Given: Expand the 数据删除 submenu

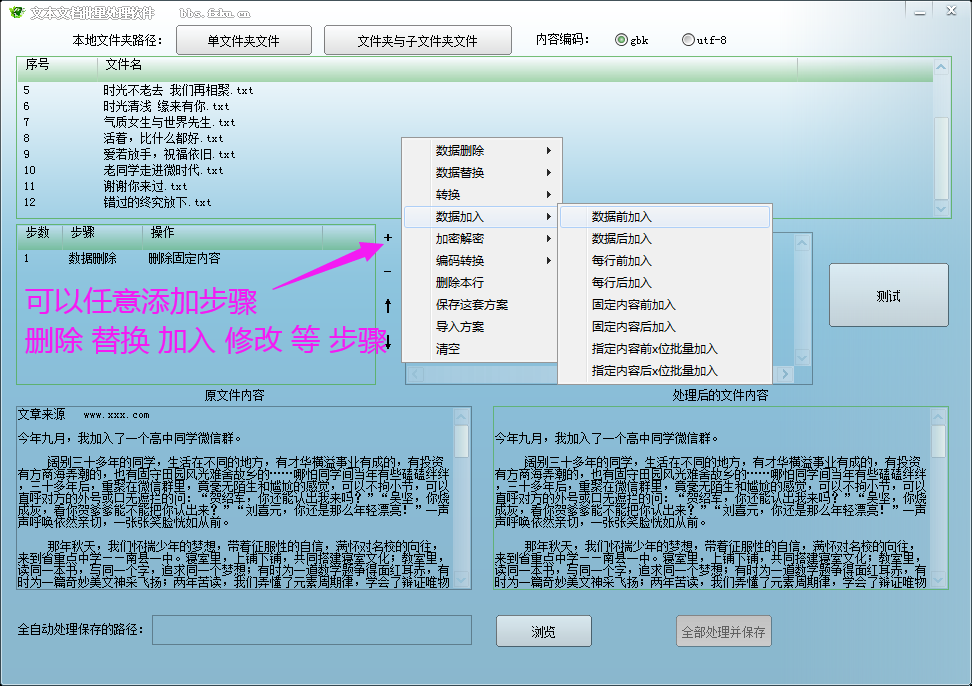Looking at the screenshot, I should point(482,151).
